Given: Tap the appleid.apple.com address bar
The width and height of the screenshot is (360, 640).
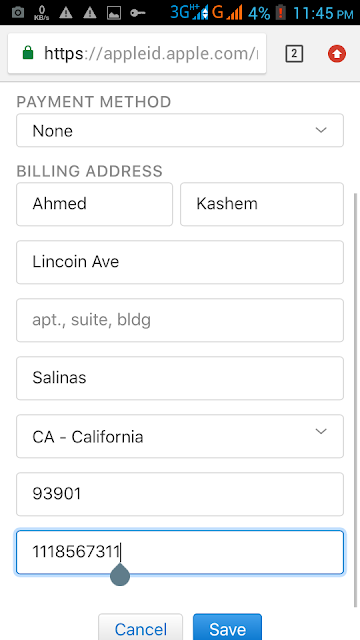Looking at the screenshot, I should (x=137, y=53).
